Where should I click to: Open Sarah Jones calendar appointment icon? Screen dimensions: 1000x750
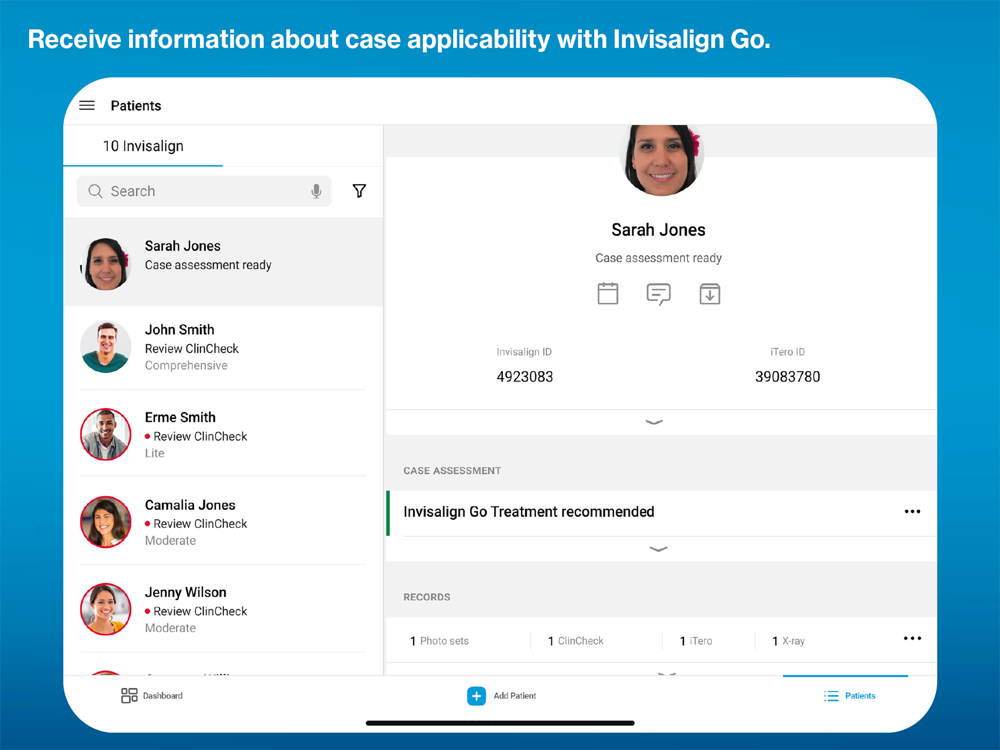608,293
